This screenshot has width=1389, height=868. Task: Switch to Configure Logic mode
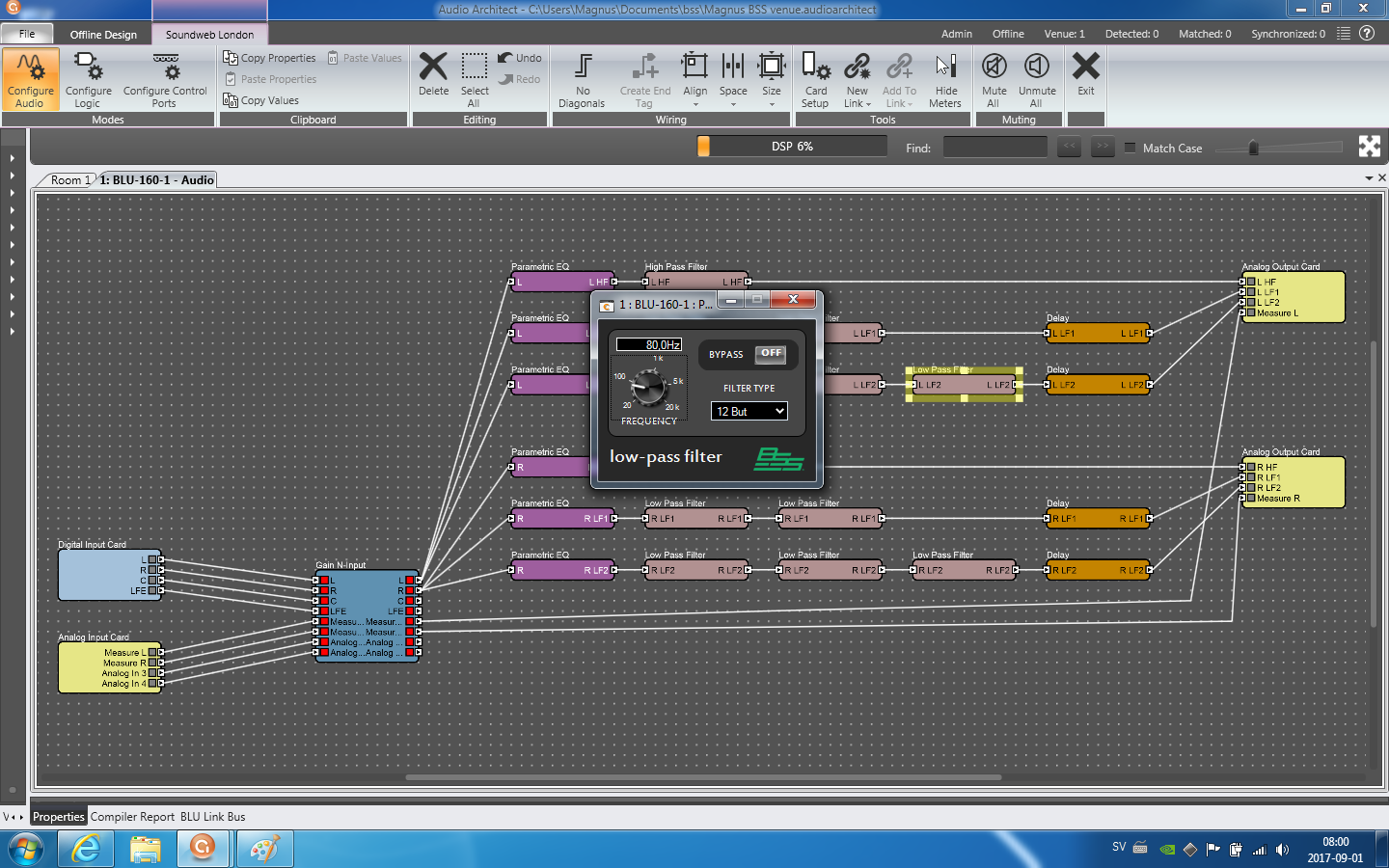click(x=88, y=79)
